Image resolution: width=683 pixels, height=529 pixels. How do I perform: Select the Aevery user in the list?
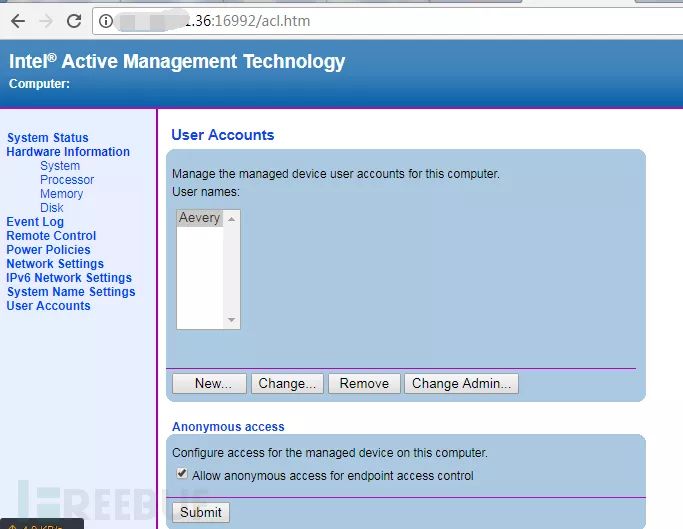click(199, 217)
